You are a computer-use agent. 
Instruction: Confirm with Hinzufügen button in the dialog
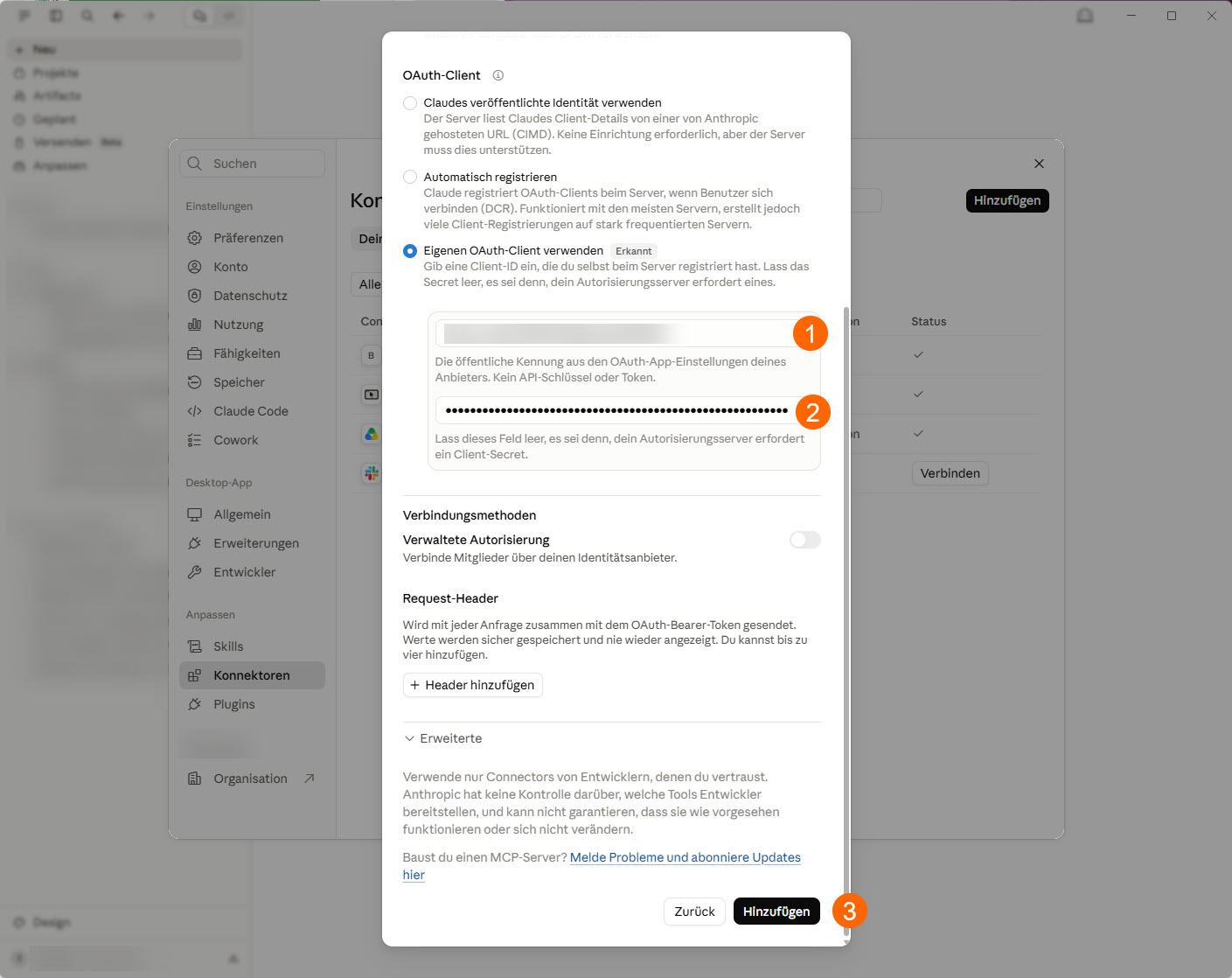coord(776,912)
